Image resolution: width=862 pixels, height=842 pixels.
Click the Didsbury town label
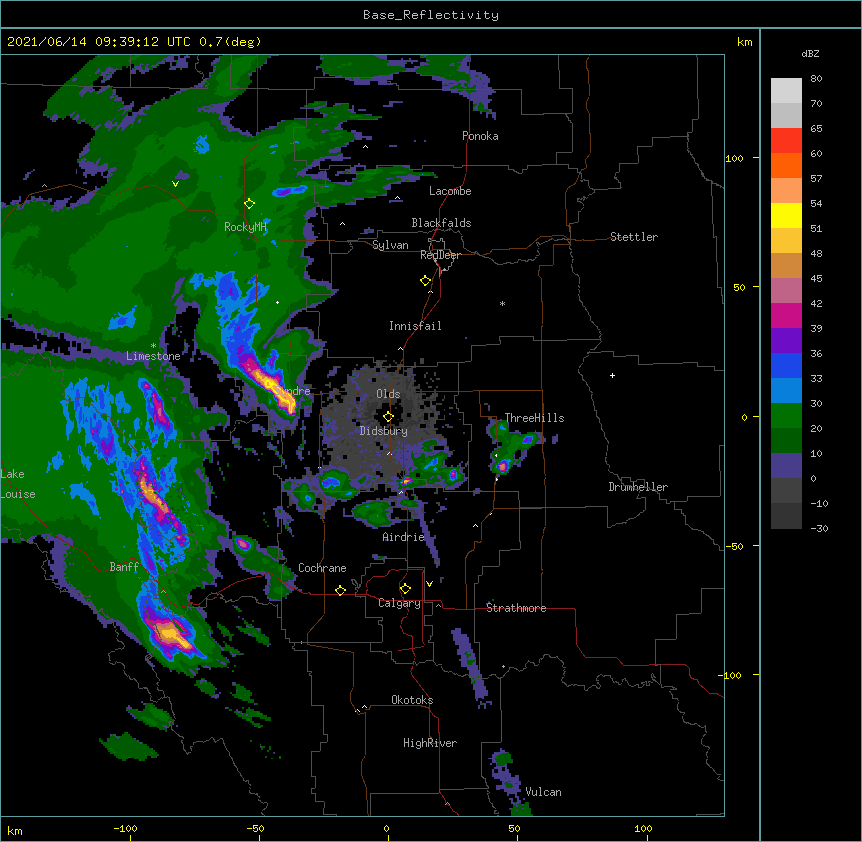[383, 431]
